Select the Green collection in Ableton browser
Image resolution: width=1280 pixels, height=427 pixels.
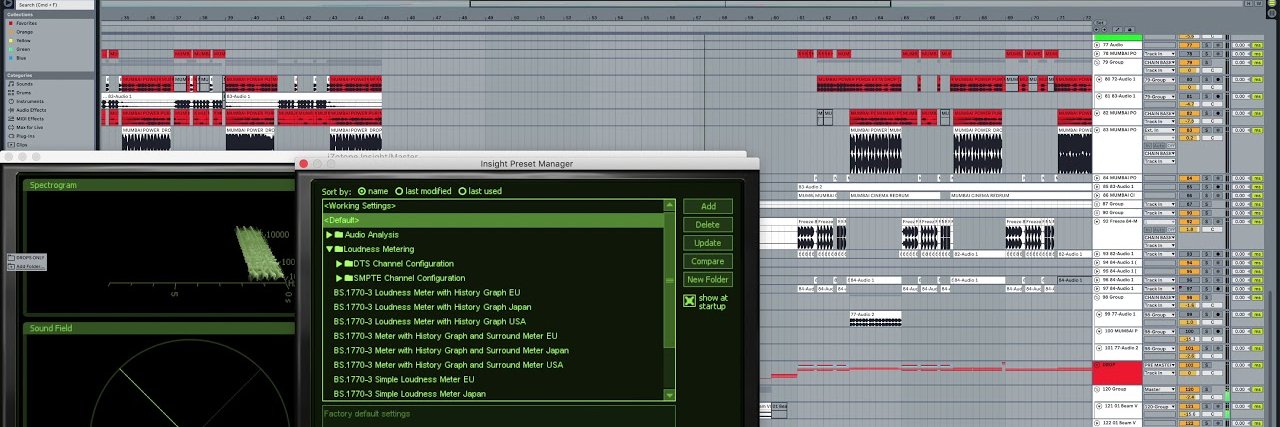22,49
